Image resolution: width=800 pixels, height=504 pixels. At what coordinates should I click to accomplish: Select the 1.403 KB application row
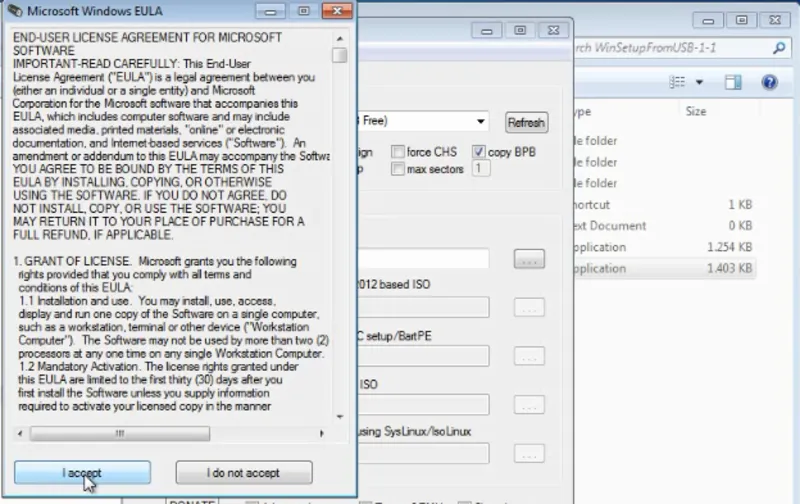(x=665, y=268)
